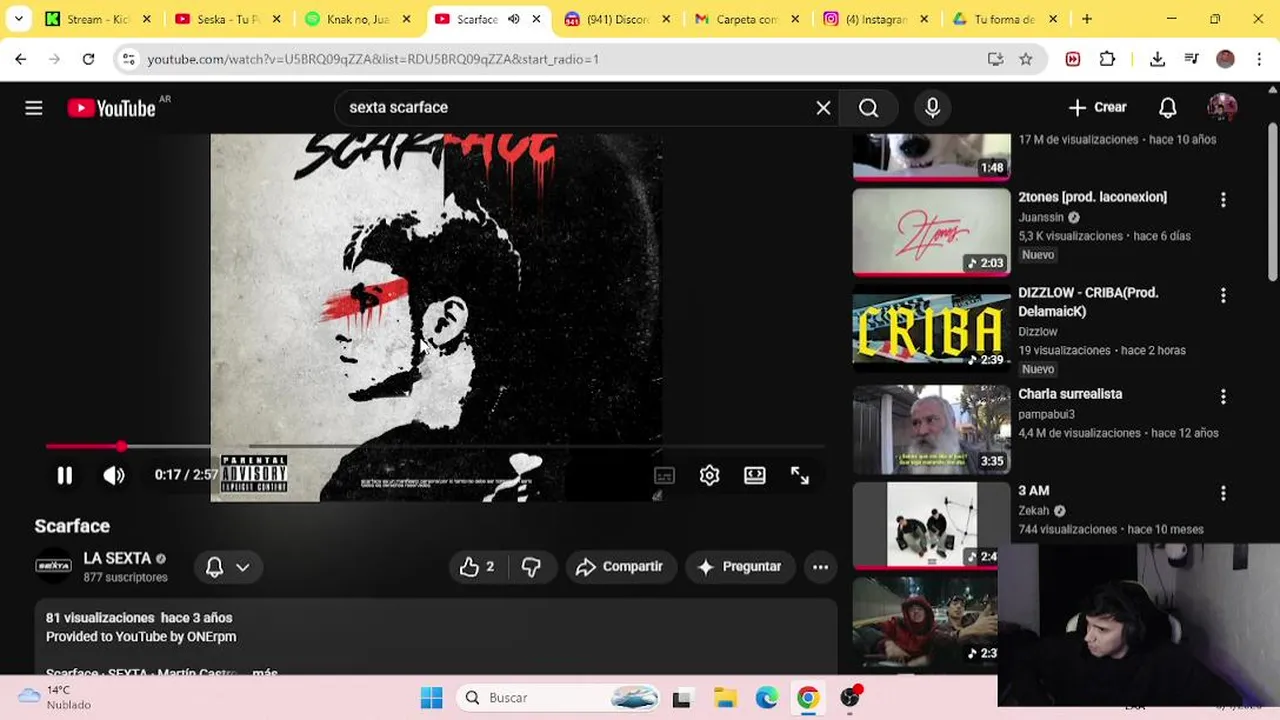1280x720 pixels.
Task: Open Chrome downloads
Action: pos(1157,59)
